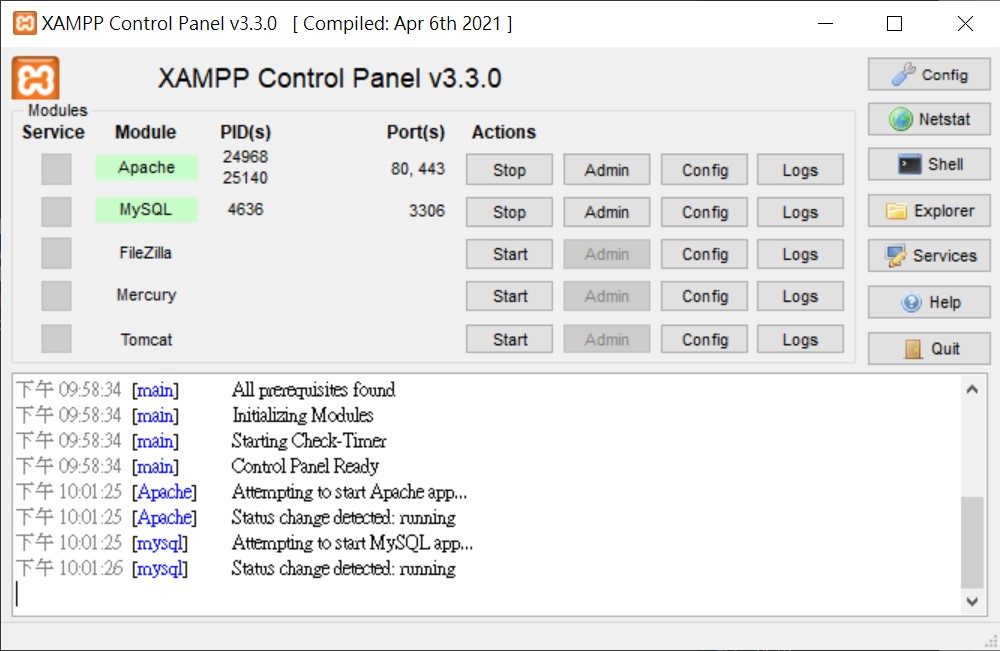Open Mercury Logs menu
Viewport: 1000px width, 651px height.
tap(800, 296)
